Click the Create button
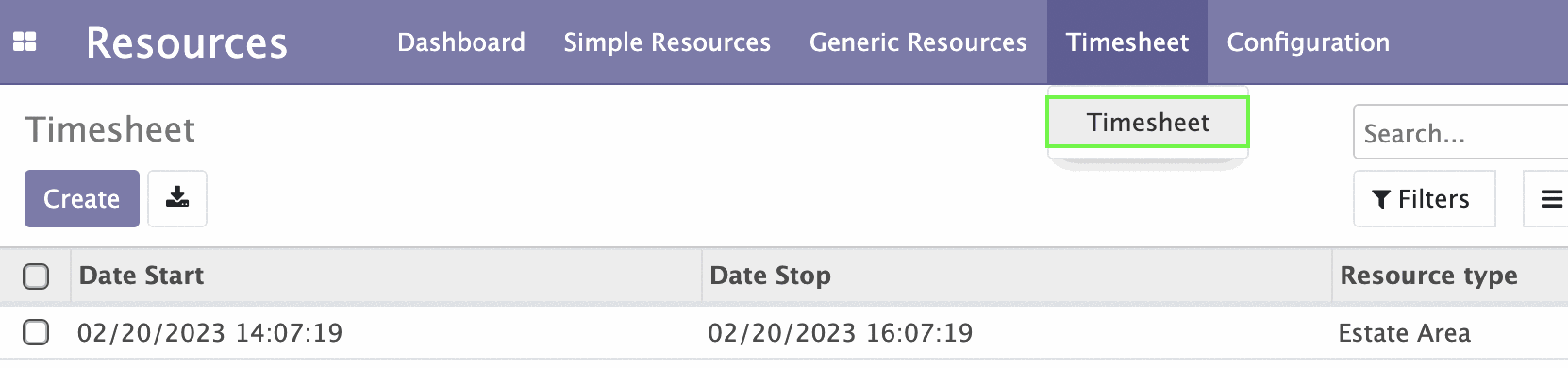The width and height of the screenshot is (1568, 368). (82, 198)
